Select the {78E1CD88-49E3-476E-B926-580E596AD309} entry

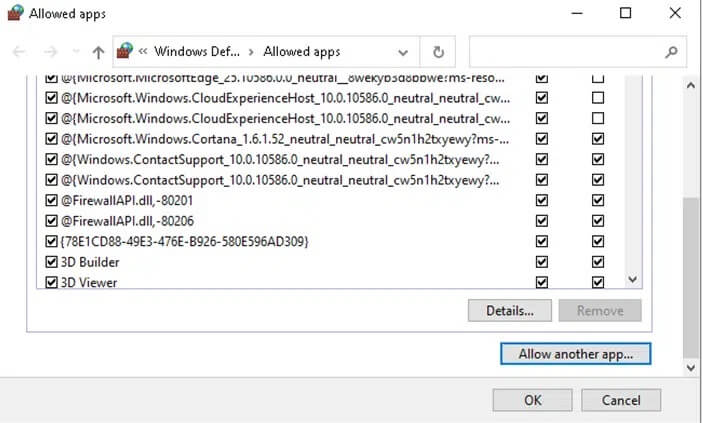pyautogui.click(x=184, y=241)
